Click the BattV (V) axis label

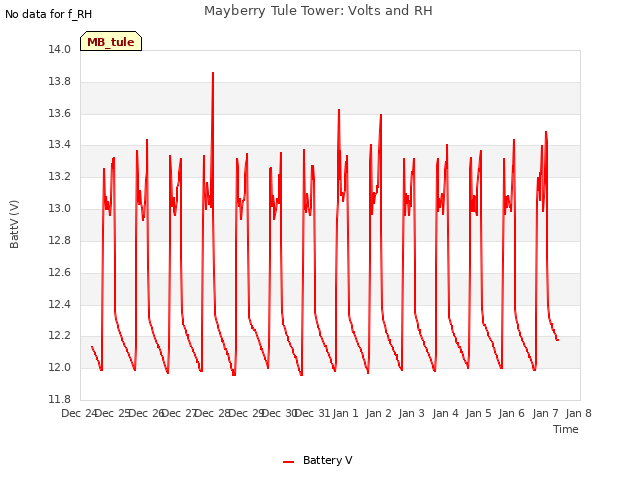pos(14,224)
